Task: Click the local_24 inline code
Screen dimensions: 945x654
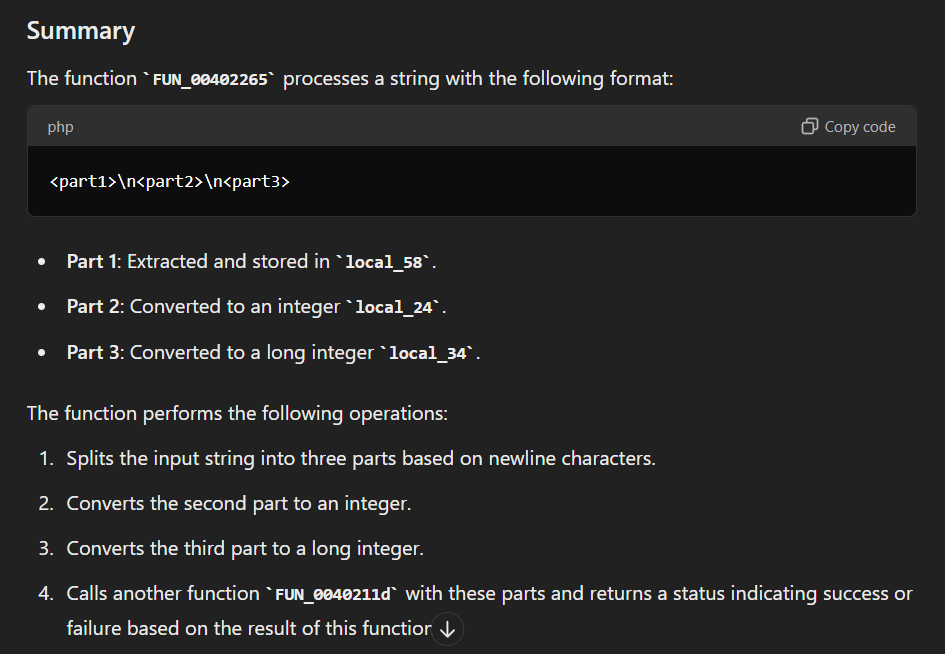Action: coord(395,307)
